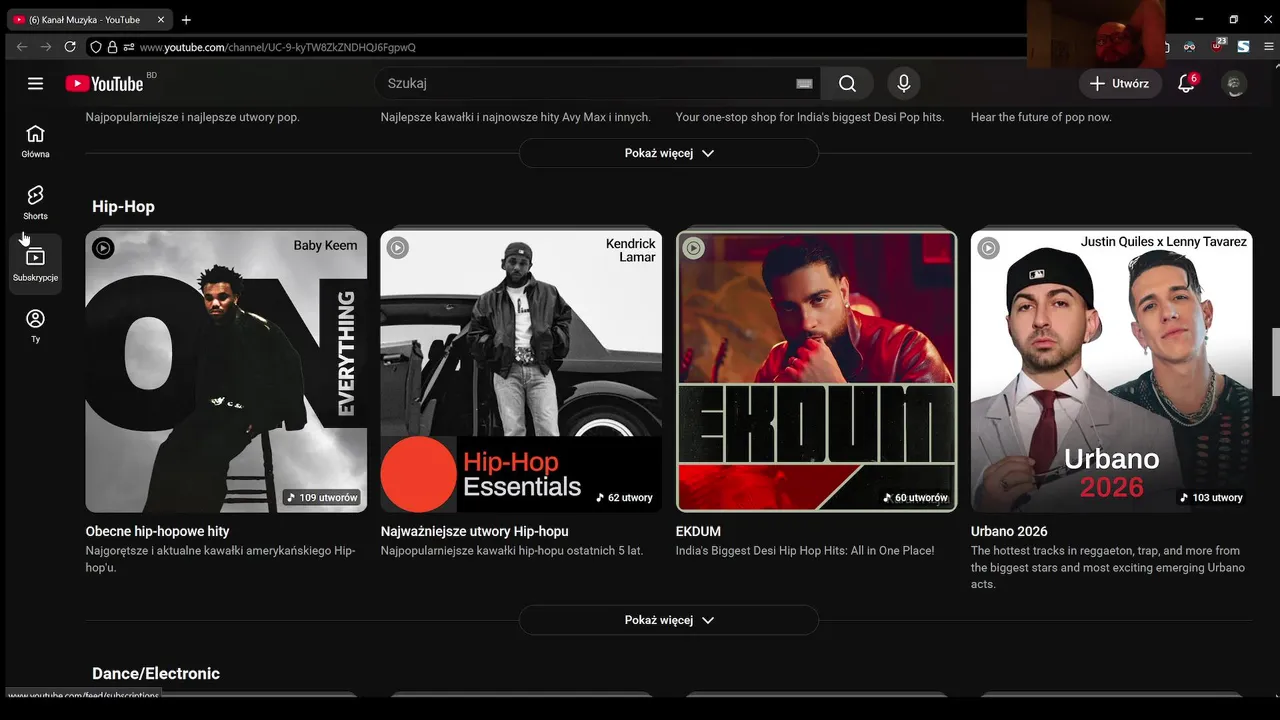The height and width of the screenshot is (720, 1280).
Task: Reload the page in browser toolbar
Action: 70,47
